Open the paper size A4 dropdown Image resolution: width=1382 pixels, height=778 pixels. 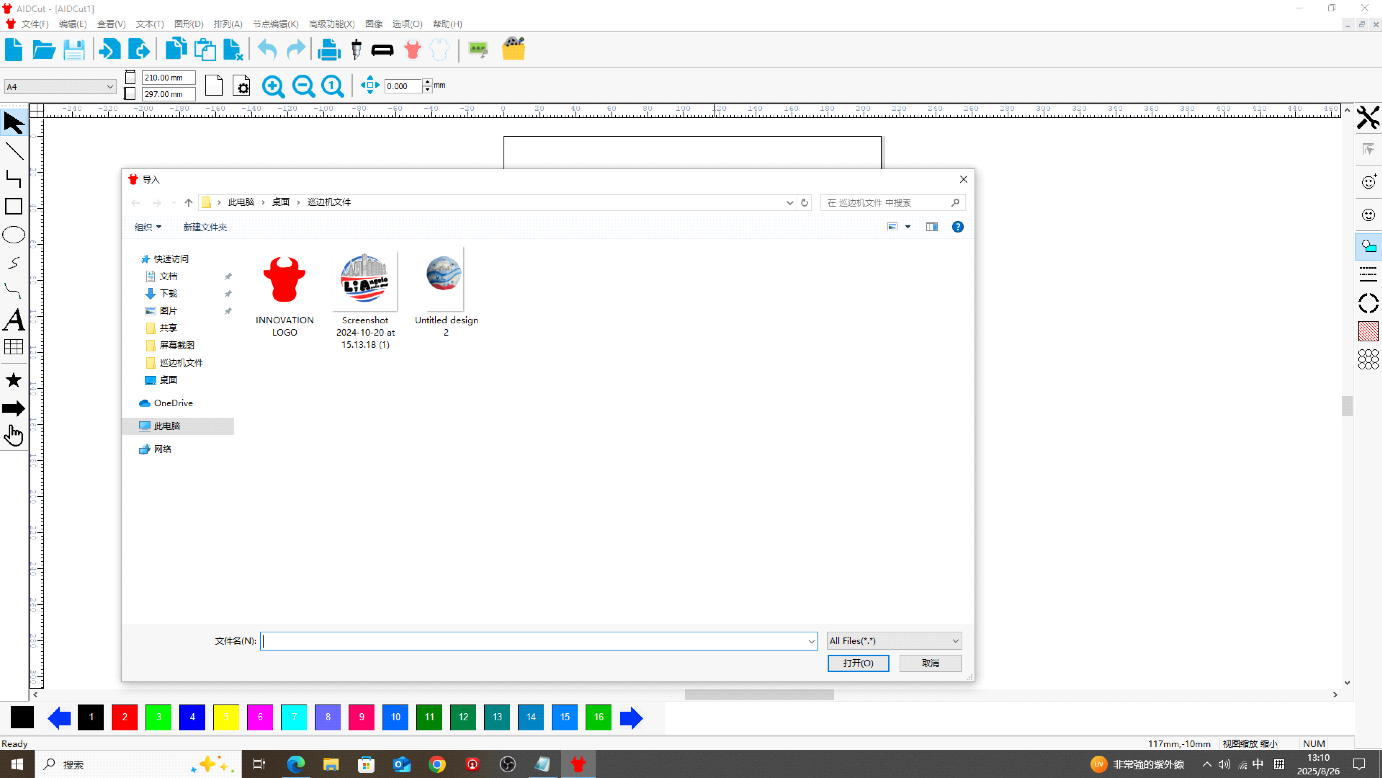click(61, 87)
